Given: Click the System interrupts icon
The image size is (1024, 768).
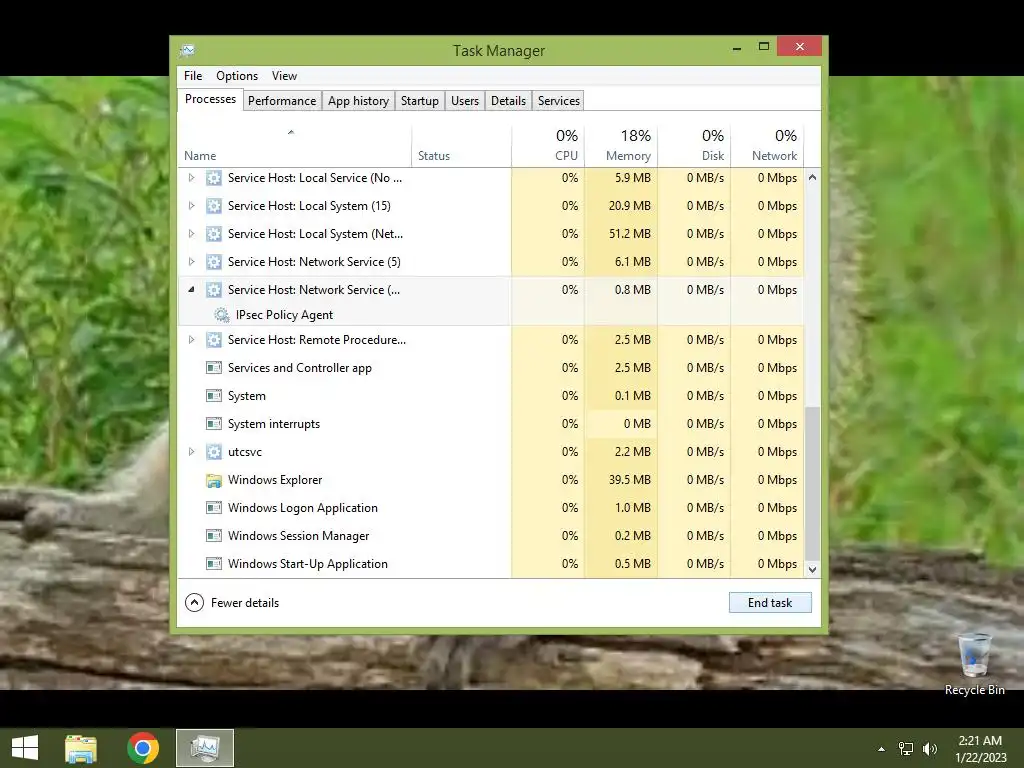Looking at the screenshot, I should click(x=214, y=424).
